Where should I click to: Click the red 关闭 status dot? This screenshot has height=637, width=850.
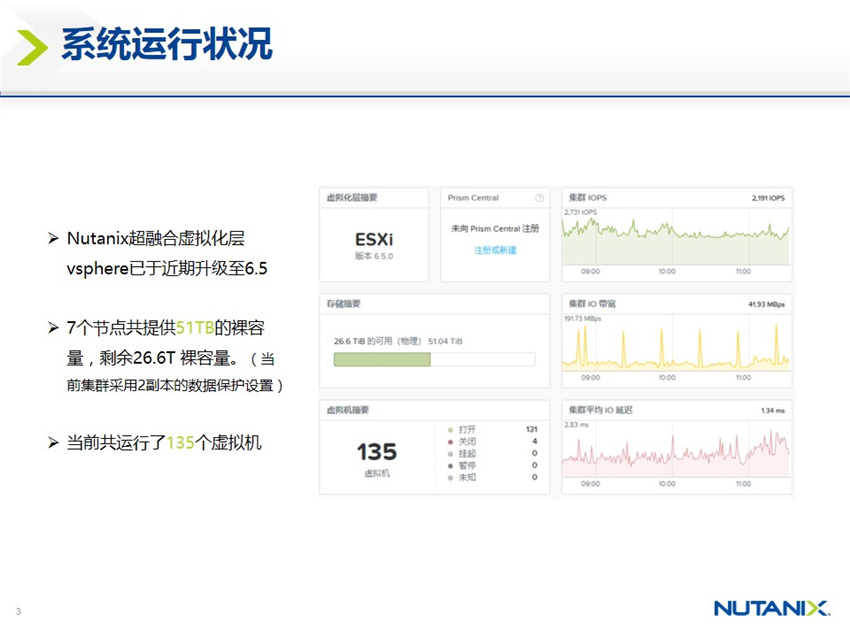click(450, 442)
